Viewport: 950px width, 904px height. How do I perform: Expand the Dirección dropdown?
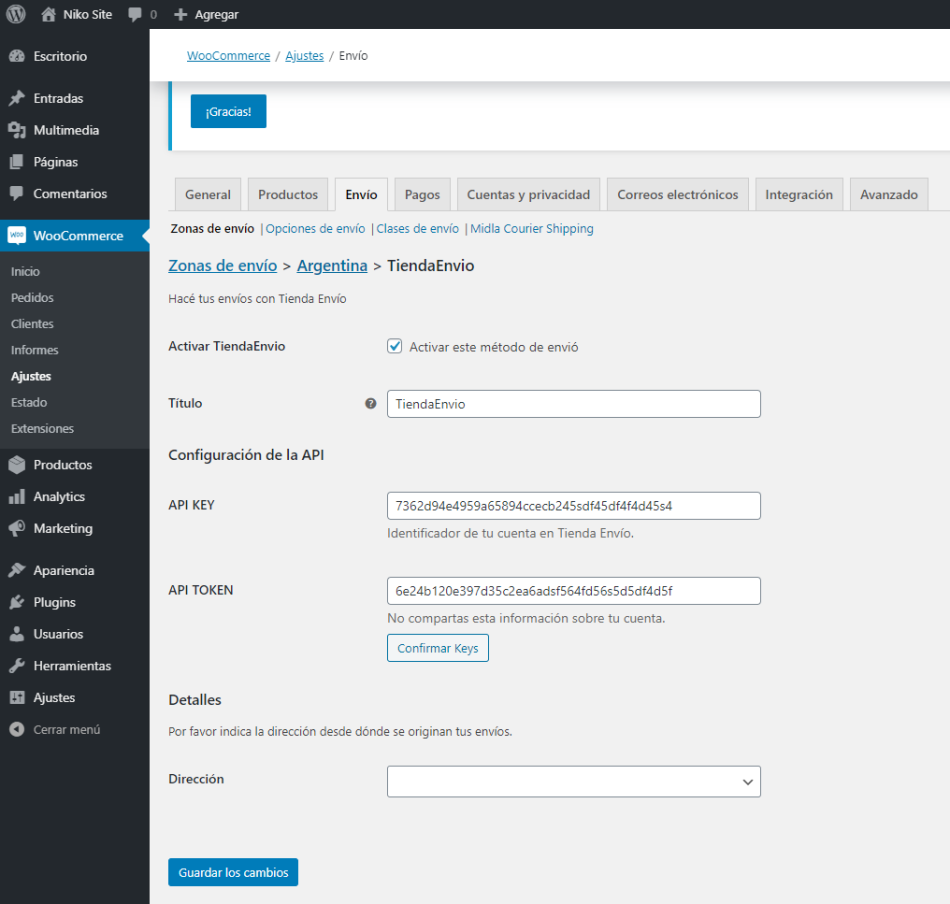(573, 781)
